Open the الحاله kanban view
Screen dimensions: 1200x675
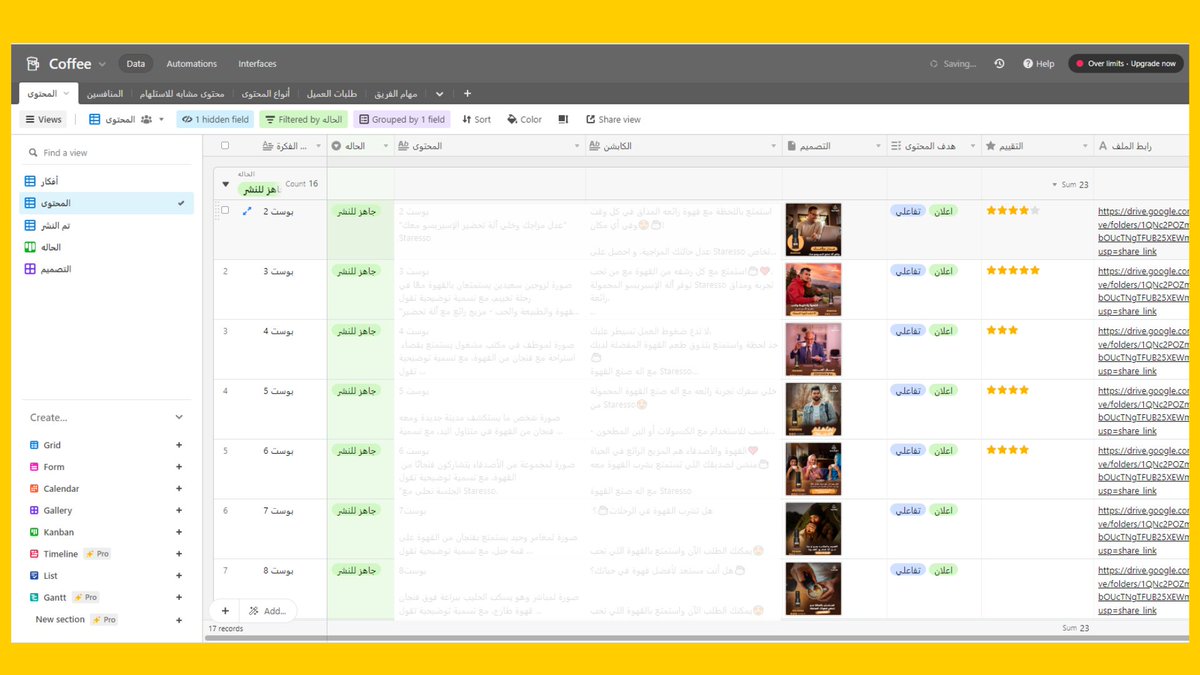(107, 247)
